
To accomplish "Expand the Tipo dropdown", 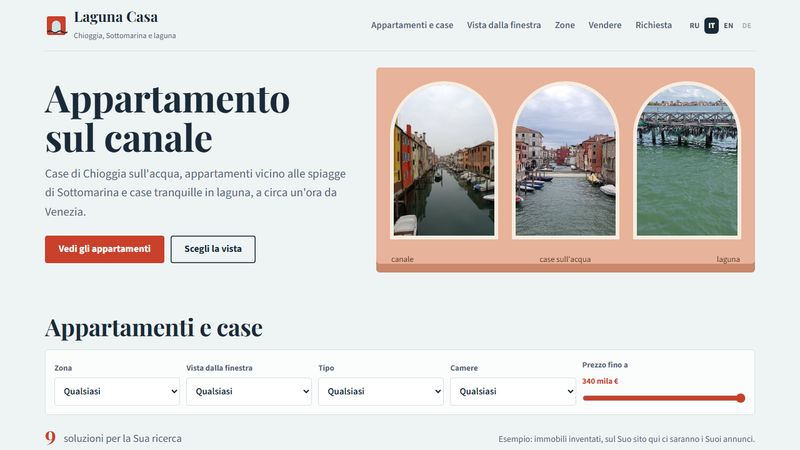I will coord(381,391).
